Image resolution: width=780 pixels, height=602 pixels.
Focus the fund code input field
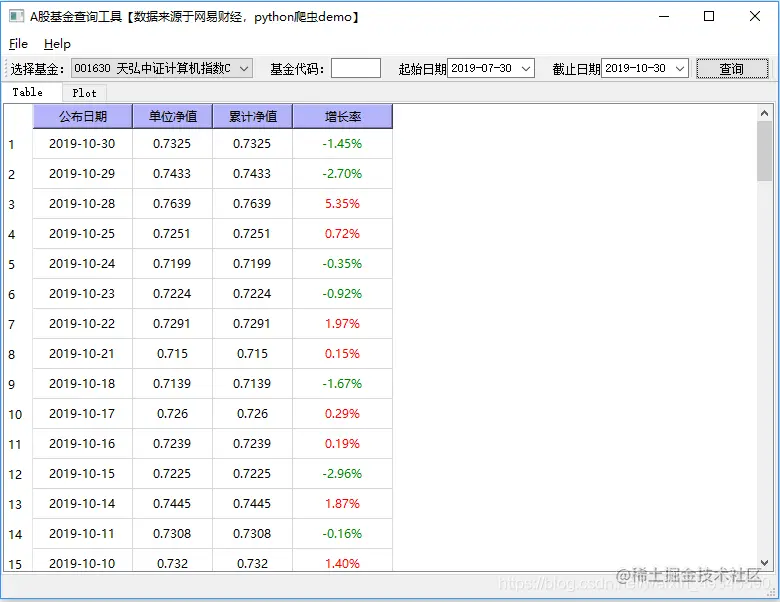pyautogui.click(x=356, y=68)
